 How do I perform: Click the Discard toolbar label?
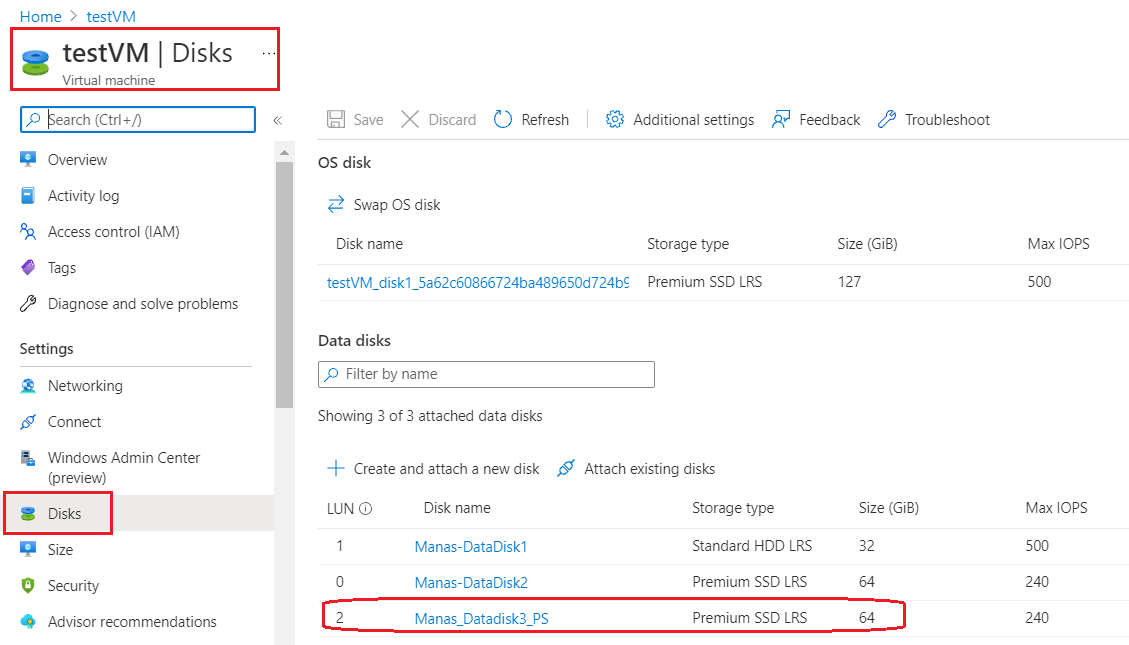[x=452, y=119]
